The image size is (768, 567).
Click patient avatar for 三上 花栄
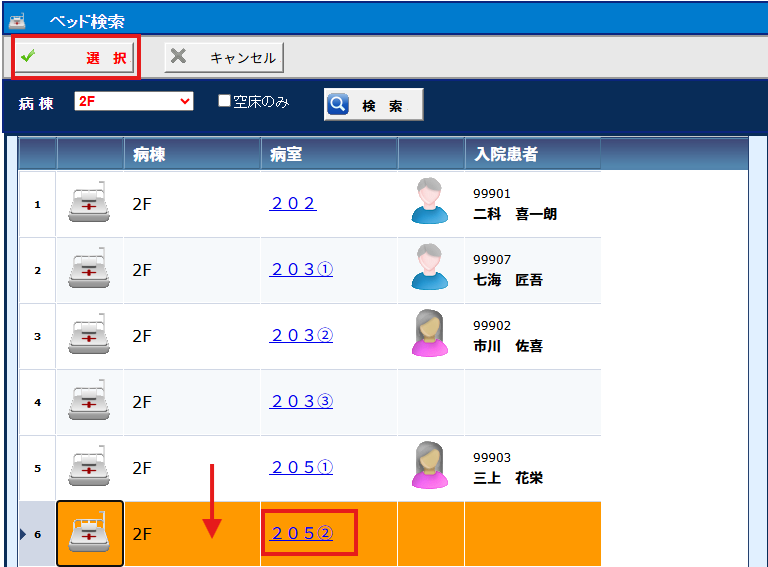pyautogui.click(x=431, y=466)
